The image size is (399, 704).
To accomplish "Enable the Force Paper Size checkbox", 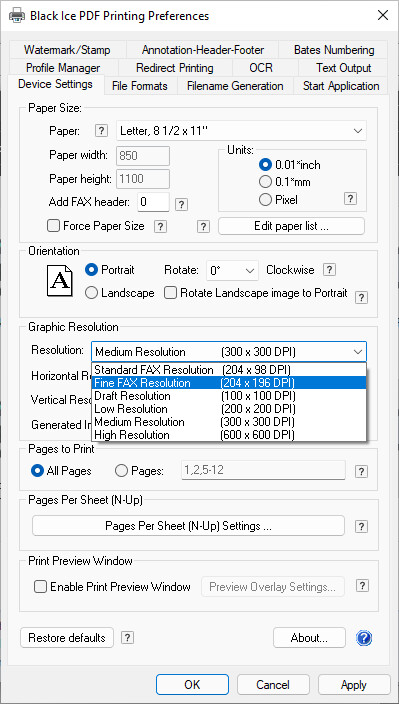I will click(x=53, y=226).
